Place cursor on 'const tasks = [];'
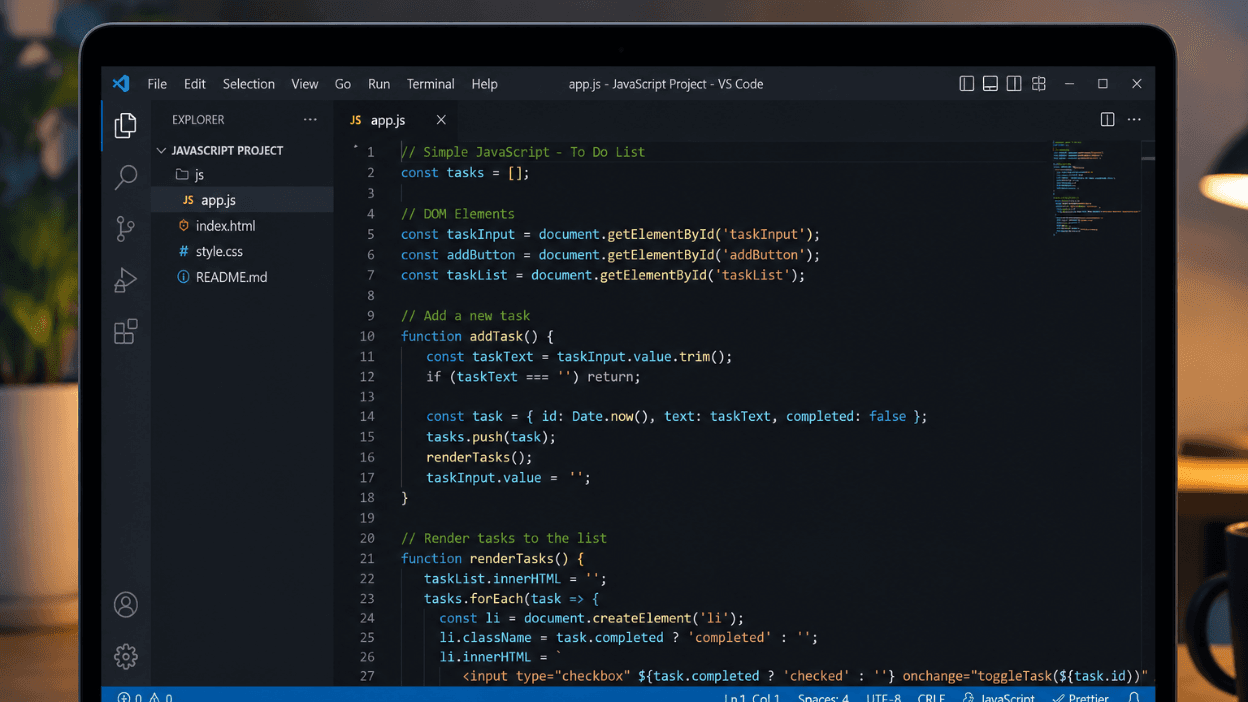The image size is (1248, 702). [x=465, y=173]
